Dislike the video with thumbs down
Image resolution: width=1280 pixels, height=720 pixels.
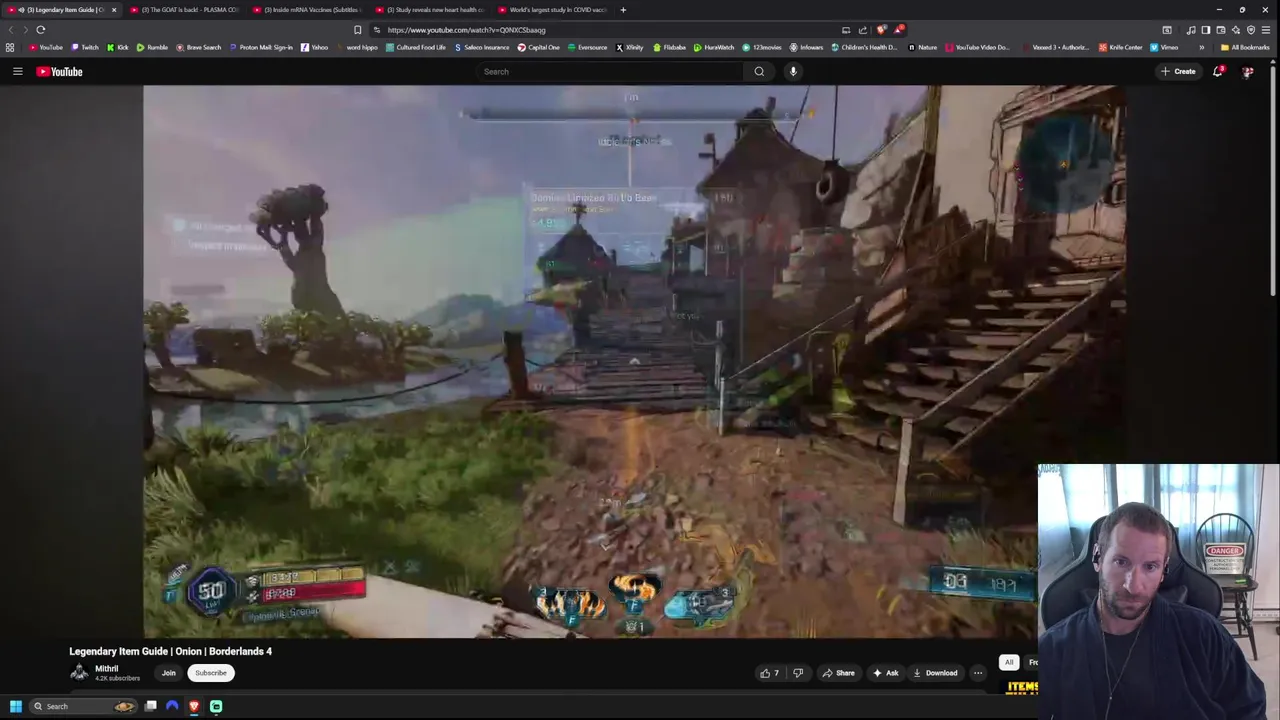click(798, 673)
